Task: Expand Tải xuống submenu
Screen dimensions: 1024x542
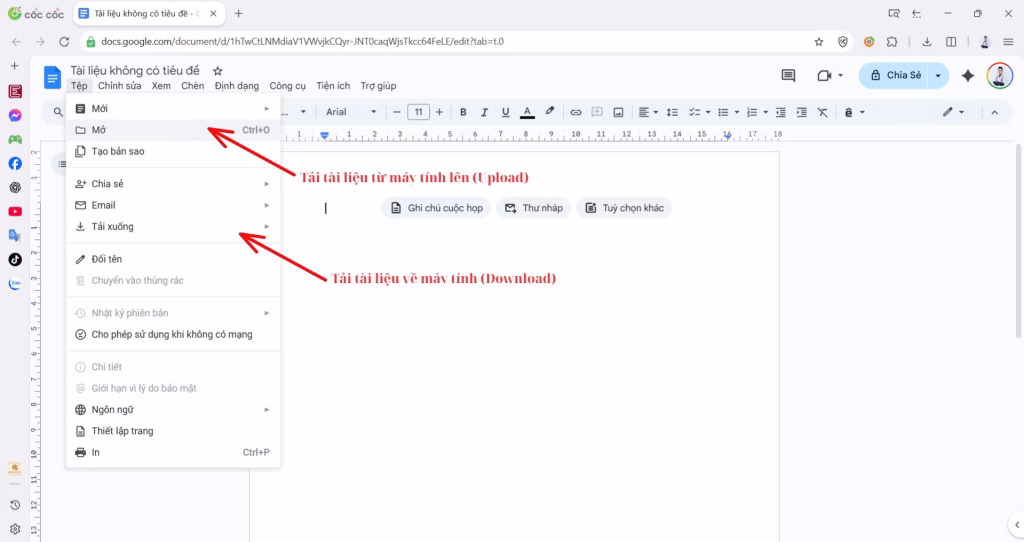Action: point(266,227)
